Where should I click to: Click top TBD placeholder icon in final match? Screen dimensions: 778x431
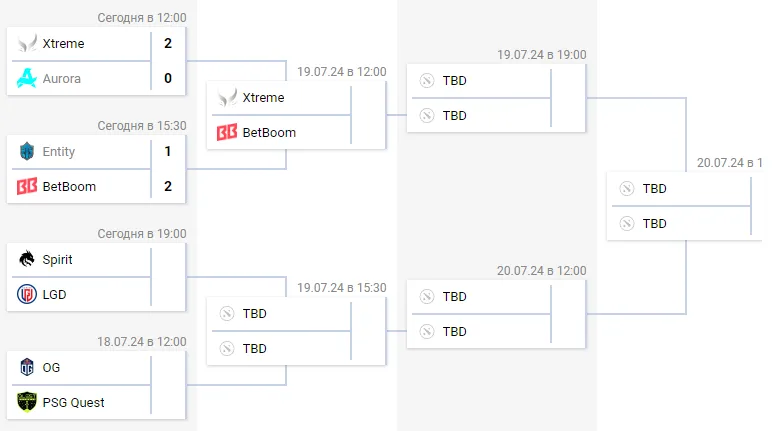click(627, 188)
